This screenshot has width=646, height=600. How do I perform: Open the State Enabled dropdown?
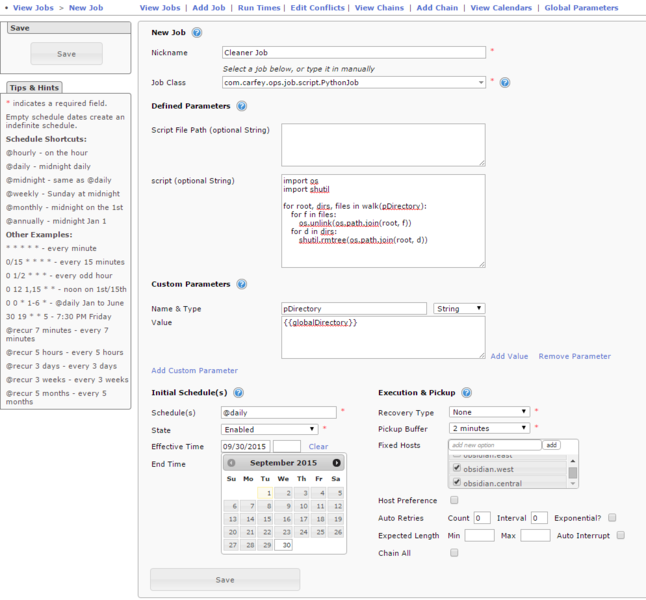tap(269, 429)
